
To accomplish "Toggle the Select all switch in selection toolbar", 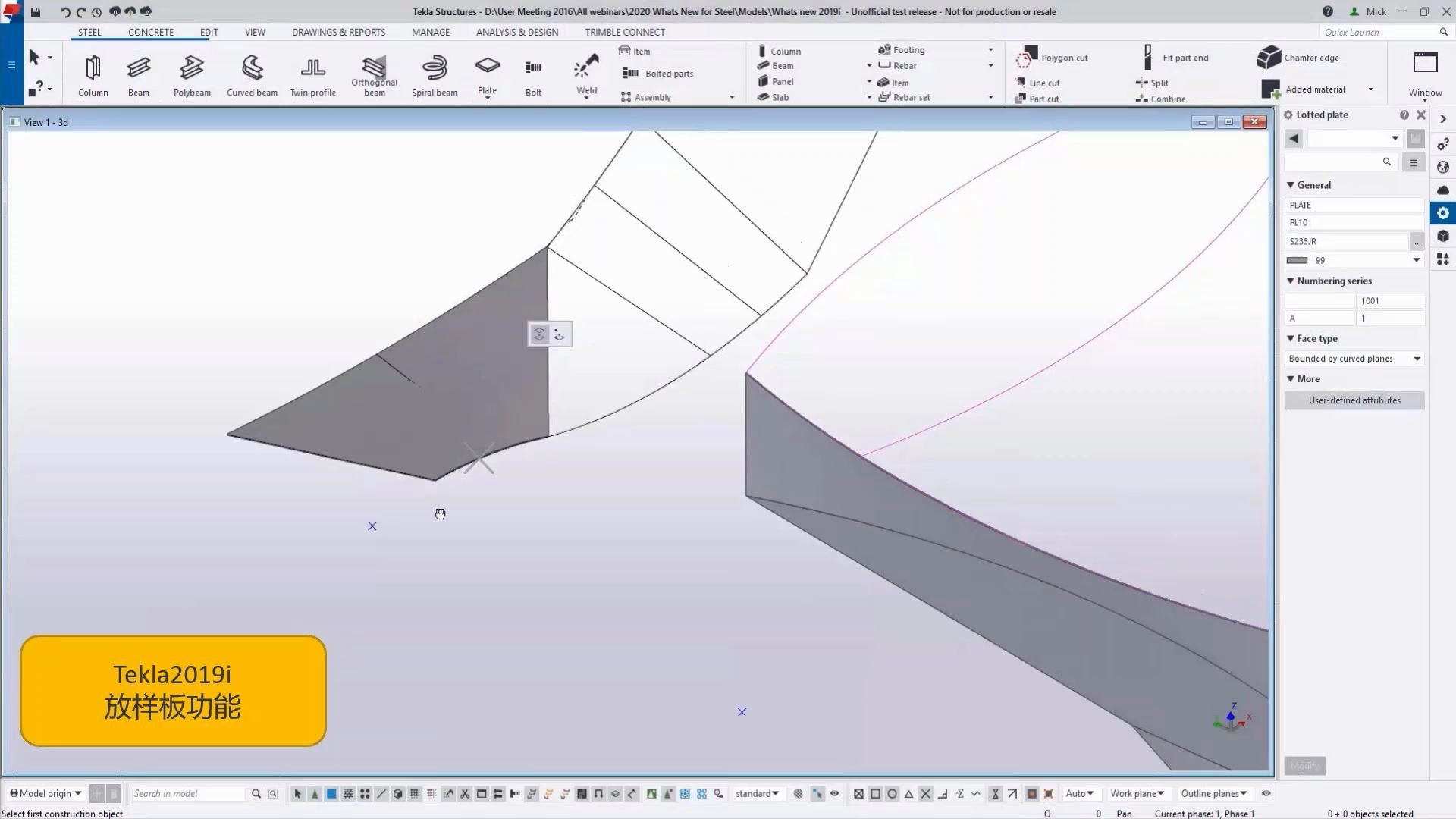I will pos(298,793).
